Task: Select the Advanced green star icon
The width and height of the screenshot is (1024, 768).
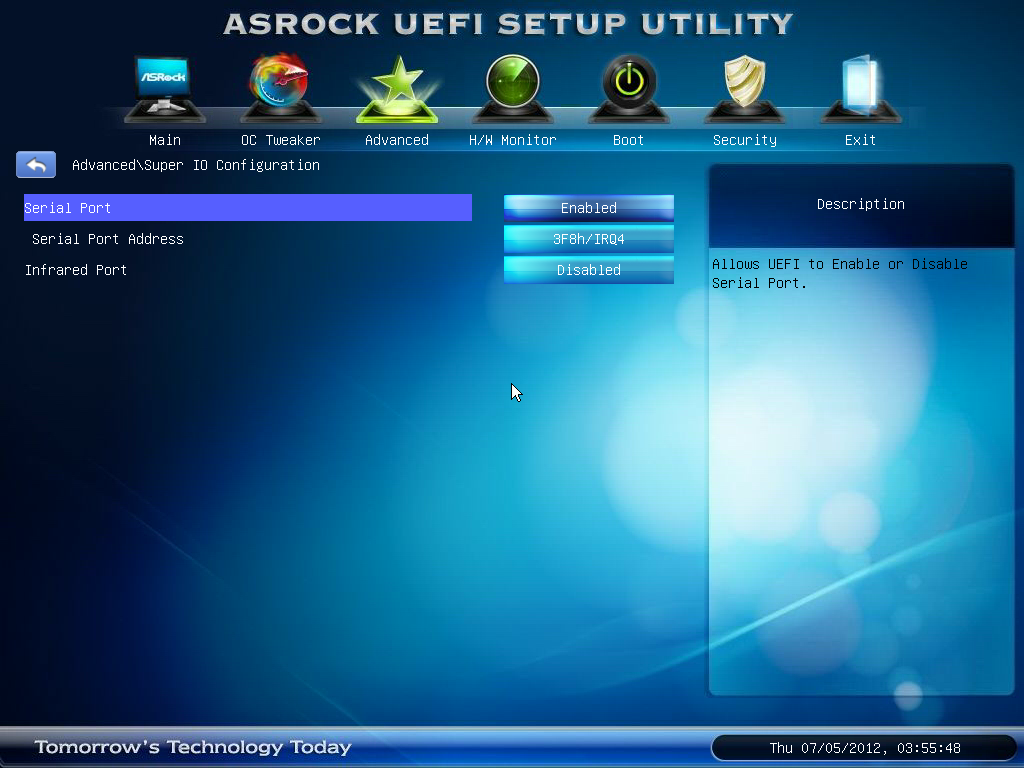Action: tap(397, 89)
